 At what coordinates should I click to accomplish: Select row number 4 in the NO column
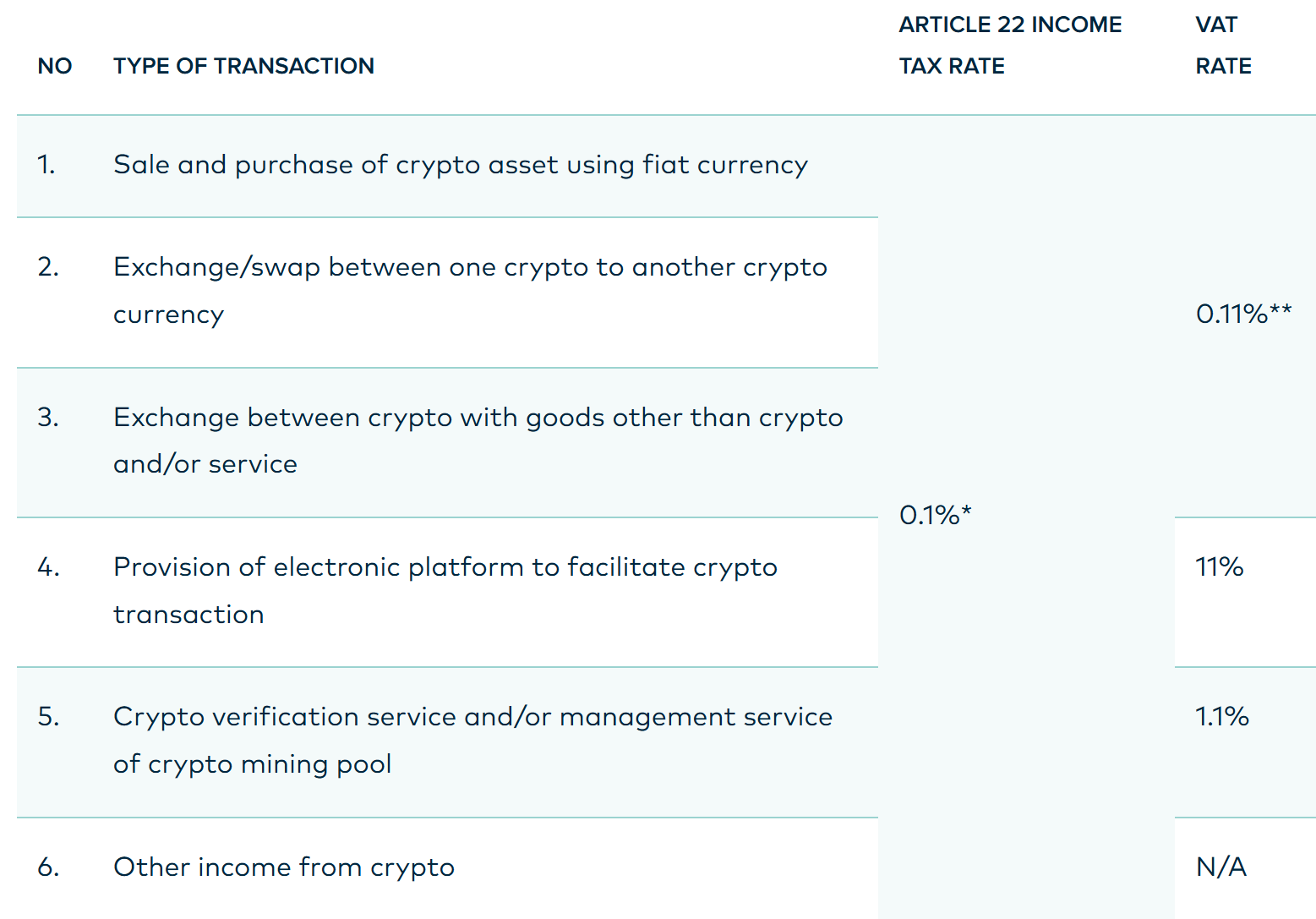pos(48,567)
